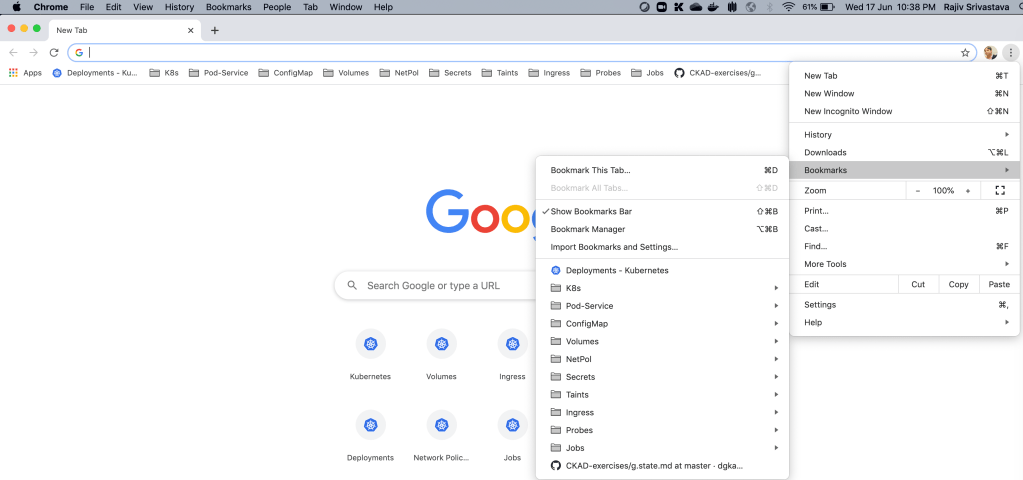
Task: Decrease zoom with the minus button
Action: (917, 190)
